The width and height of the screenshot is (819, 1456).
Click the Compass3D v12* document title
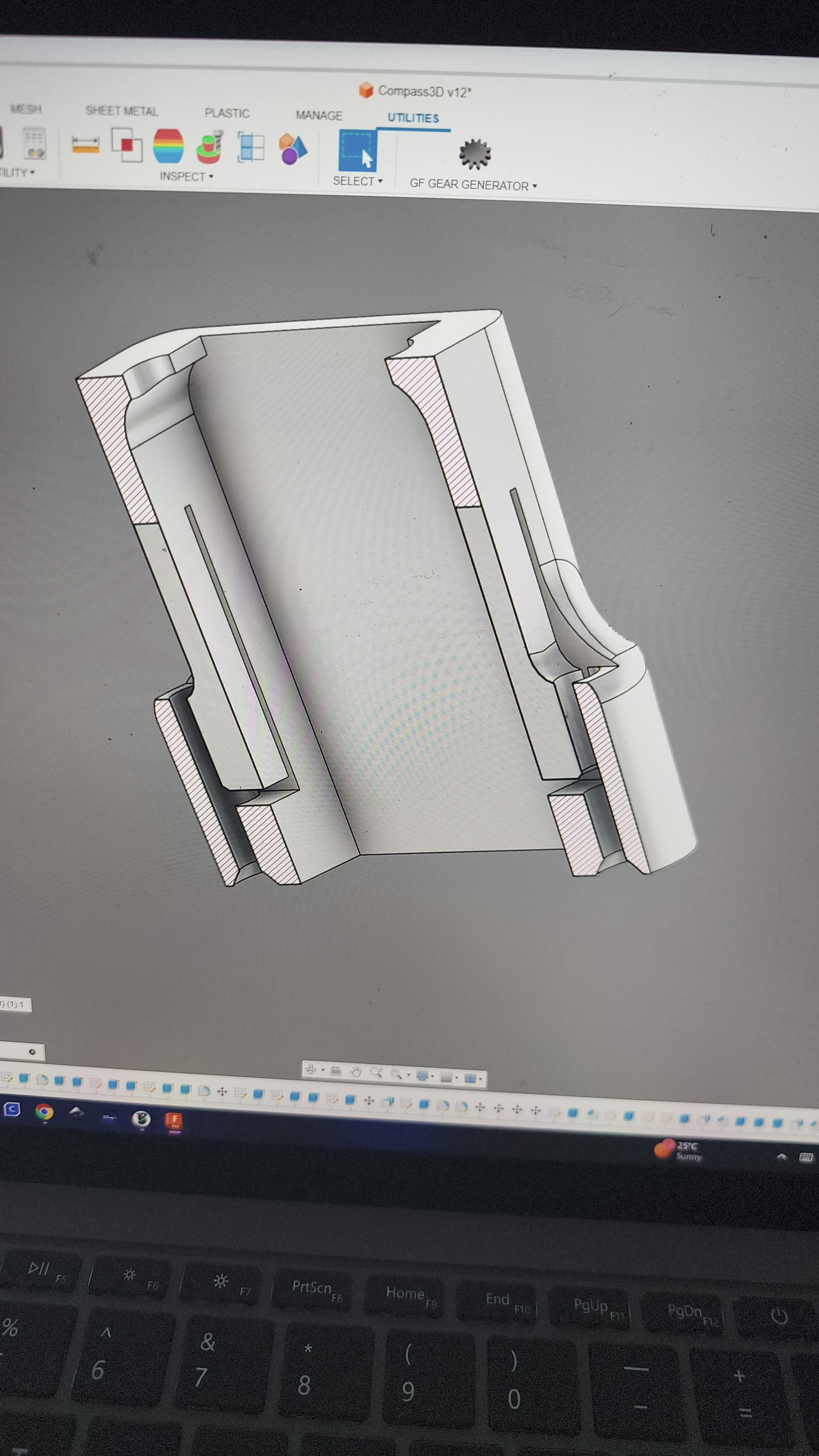pyautogui.click(x=424, y=92)
